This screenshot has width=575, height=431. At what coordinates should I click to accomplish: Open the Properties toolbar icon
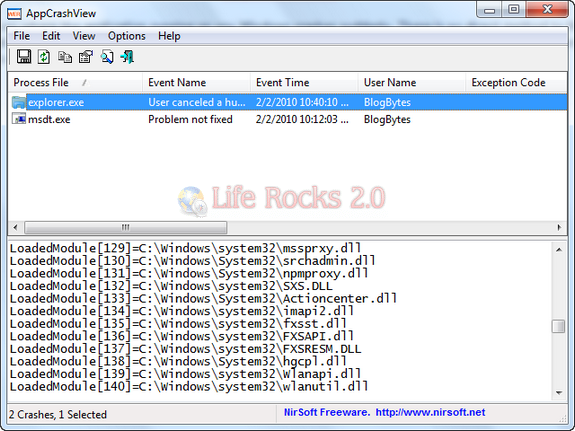(x=86, y=57)
